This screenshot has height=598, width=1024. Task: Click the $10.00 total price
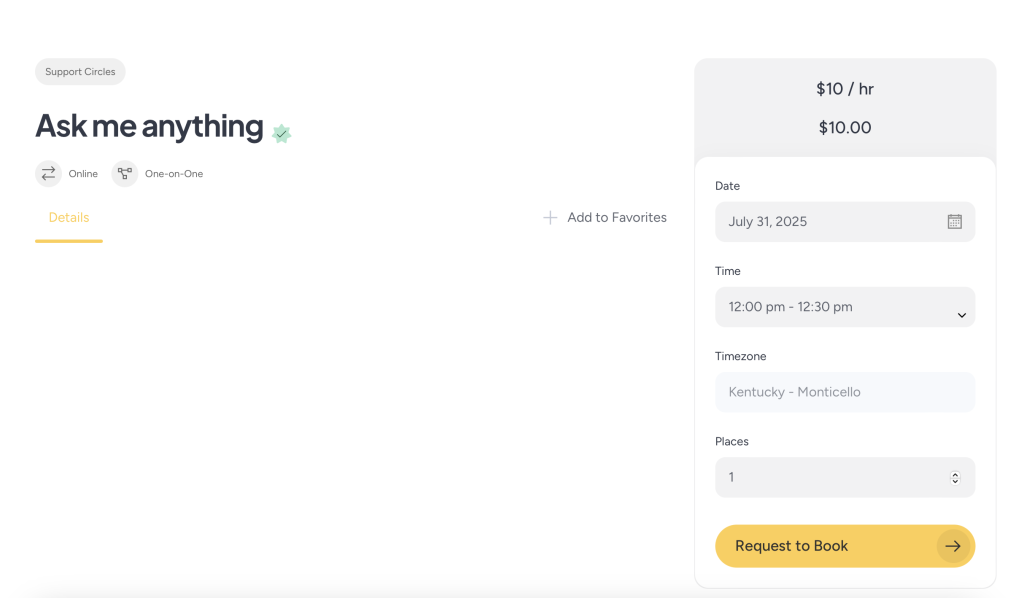click(845, 128)
